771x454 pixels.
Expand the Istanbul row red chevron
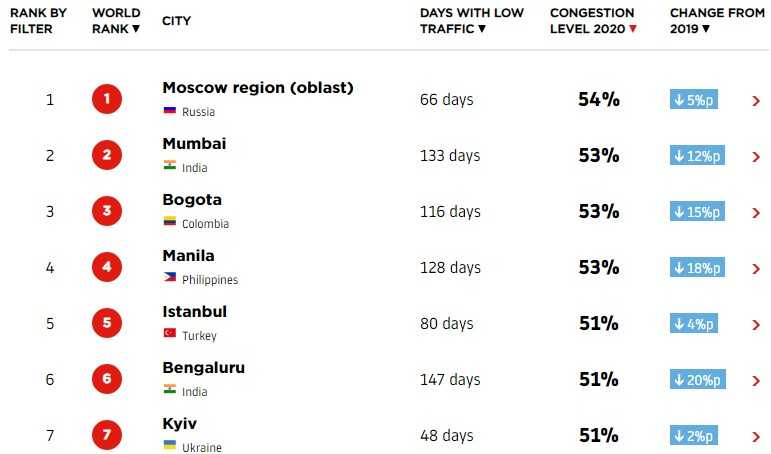click(x=756, y=325)
